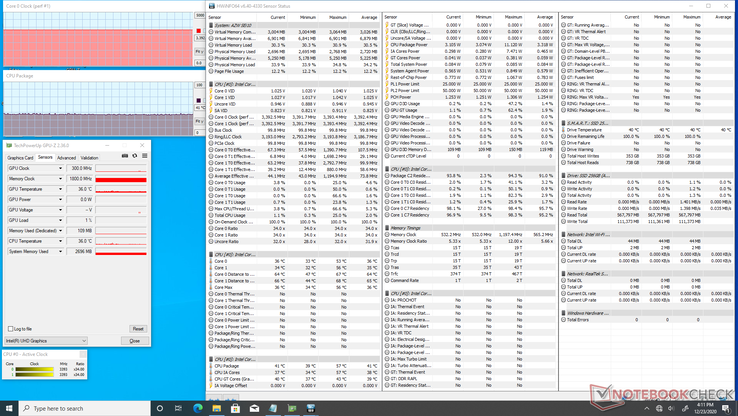The width and height of the screenshot is (738, 416).
Task: Click thermometer icon beside CPU Package temperature
Action: point(211,366)
